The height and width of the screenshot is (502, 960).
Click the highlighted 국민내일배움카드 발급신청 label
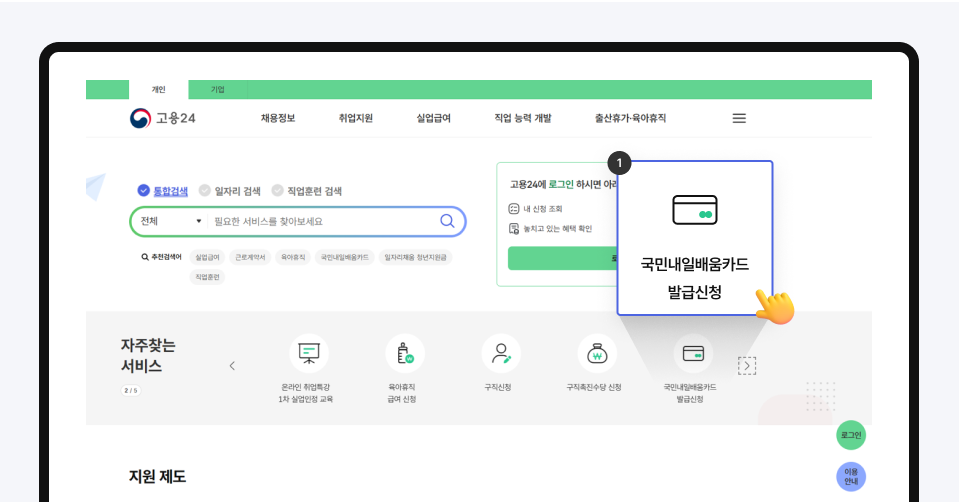click(695, 278)
